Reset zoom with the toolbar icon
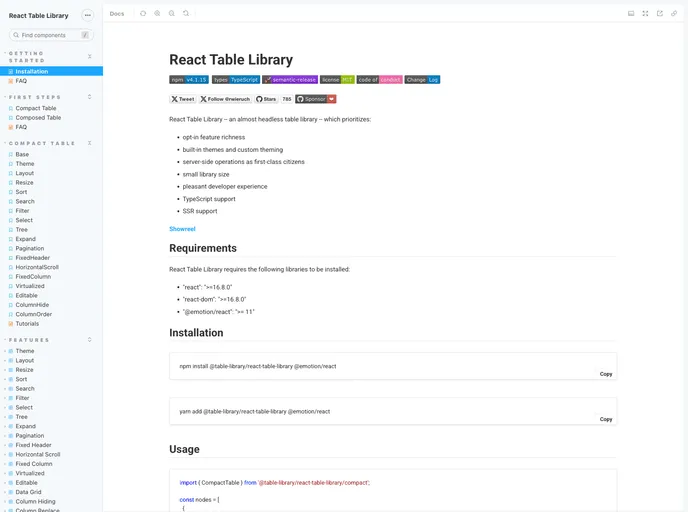 coord(186,14)
